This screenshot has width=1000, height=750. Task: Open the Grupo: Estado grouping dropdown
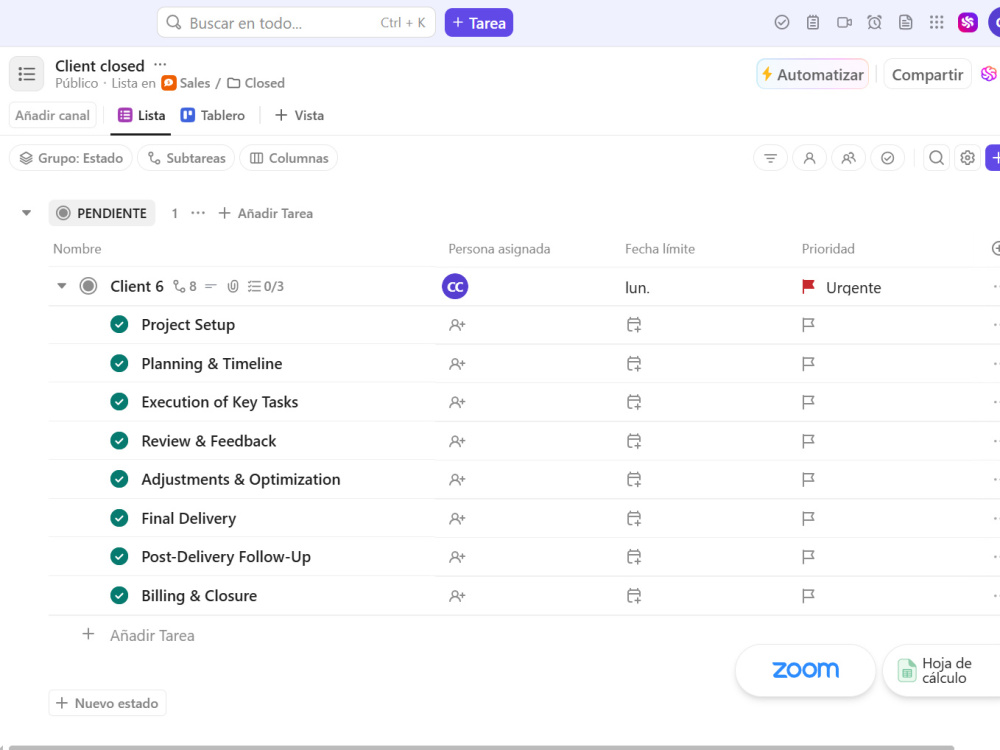click(x=71, y=158)
